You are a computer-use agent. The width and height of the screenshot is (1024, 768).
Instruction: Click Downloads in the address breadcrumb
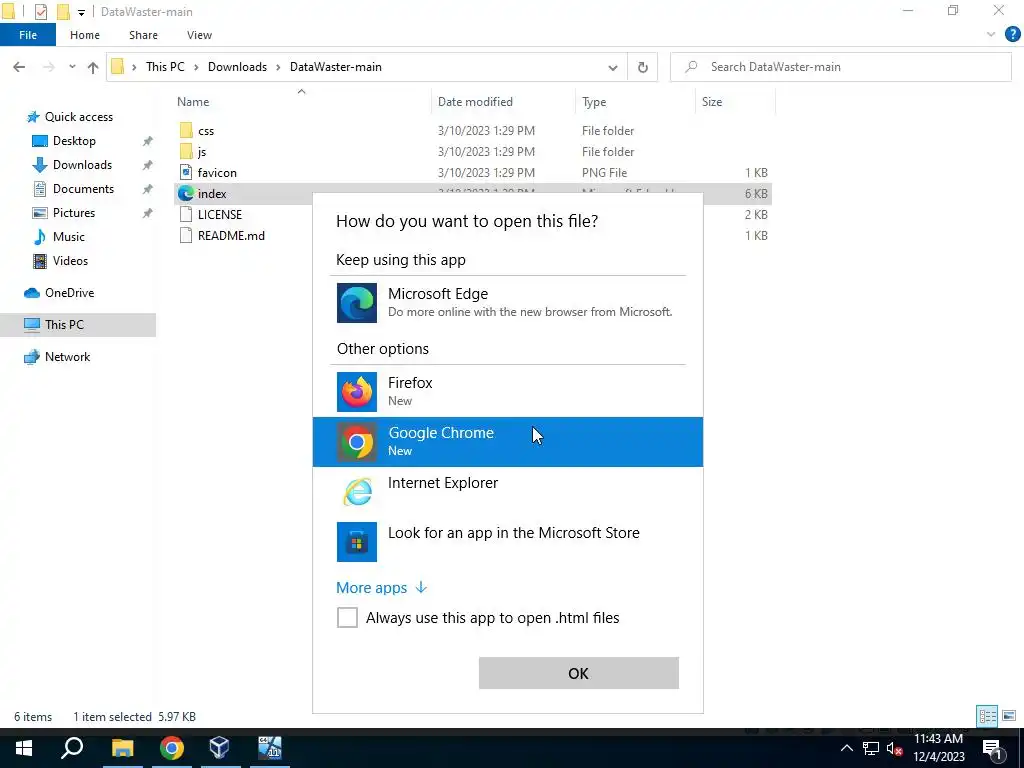coord(237,67)
